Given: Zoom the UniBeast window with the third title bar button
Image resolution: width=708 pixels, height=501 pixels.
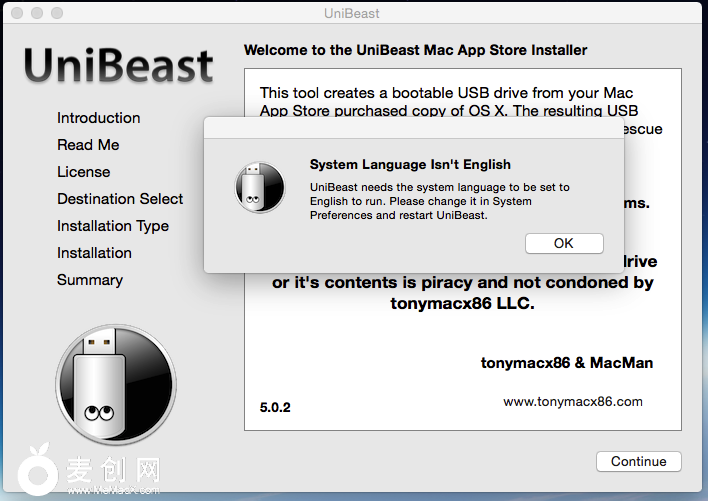Looking at the screenshot, I should [55, 14].
